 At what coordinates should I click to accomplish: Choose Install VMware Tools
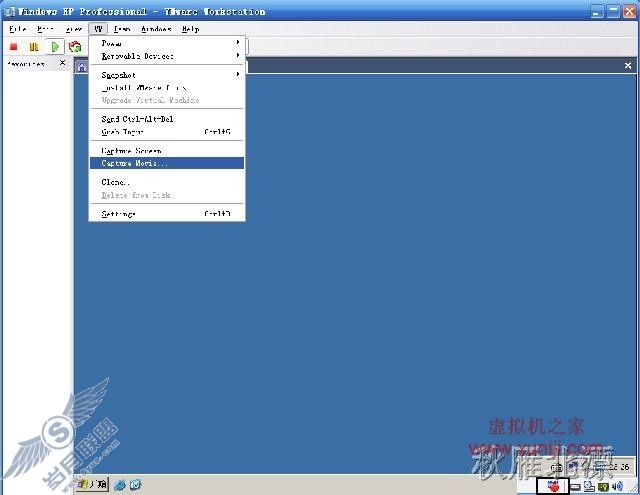click(x=167, y=88)
